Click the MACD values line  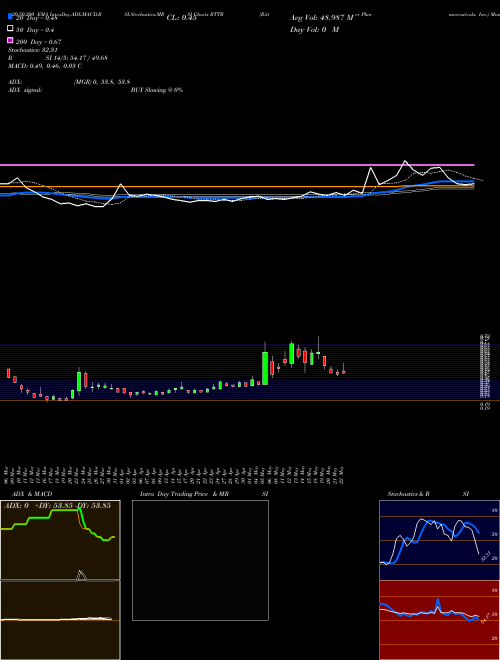[x=45, y=66]
